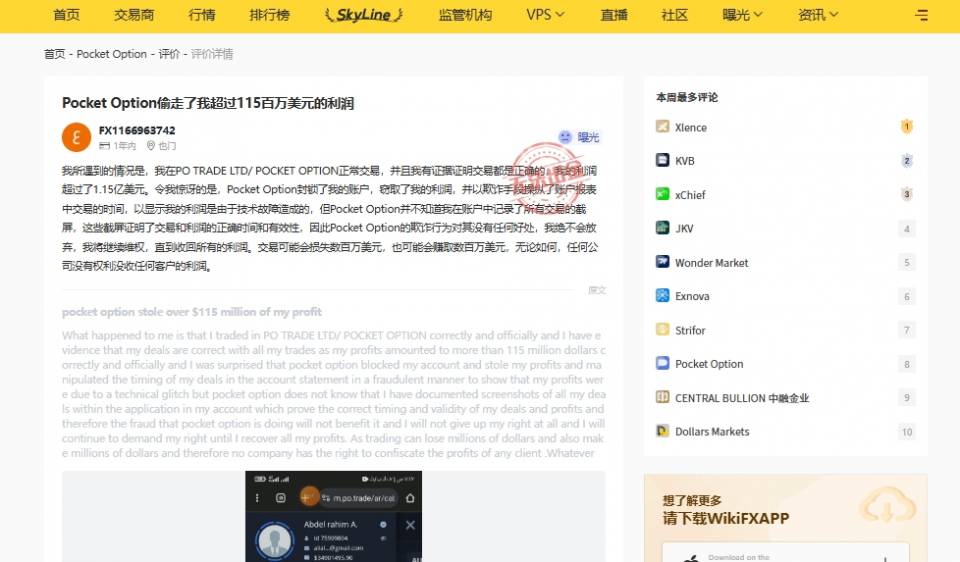Click the Exnova broker logo icon
This screenshot has width=960, height=562.
pos(662,295)
